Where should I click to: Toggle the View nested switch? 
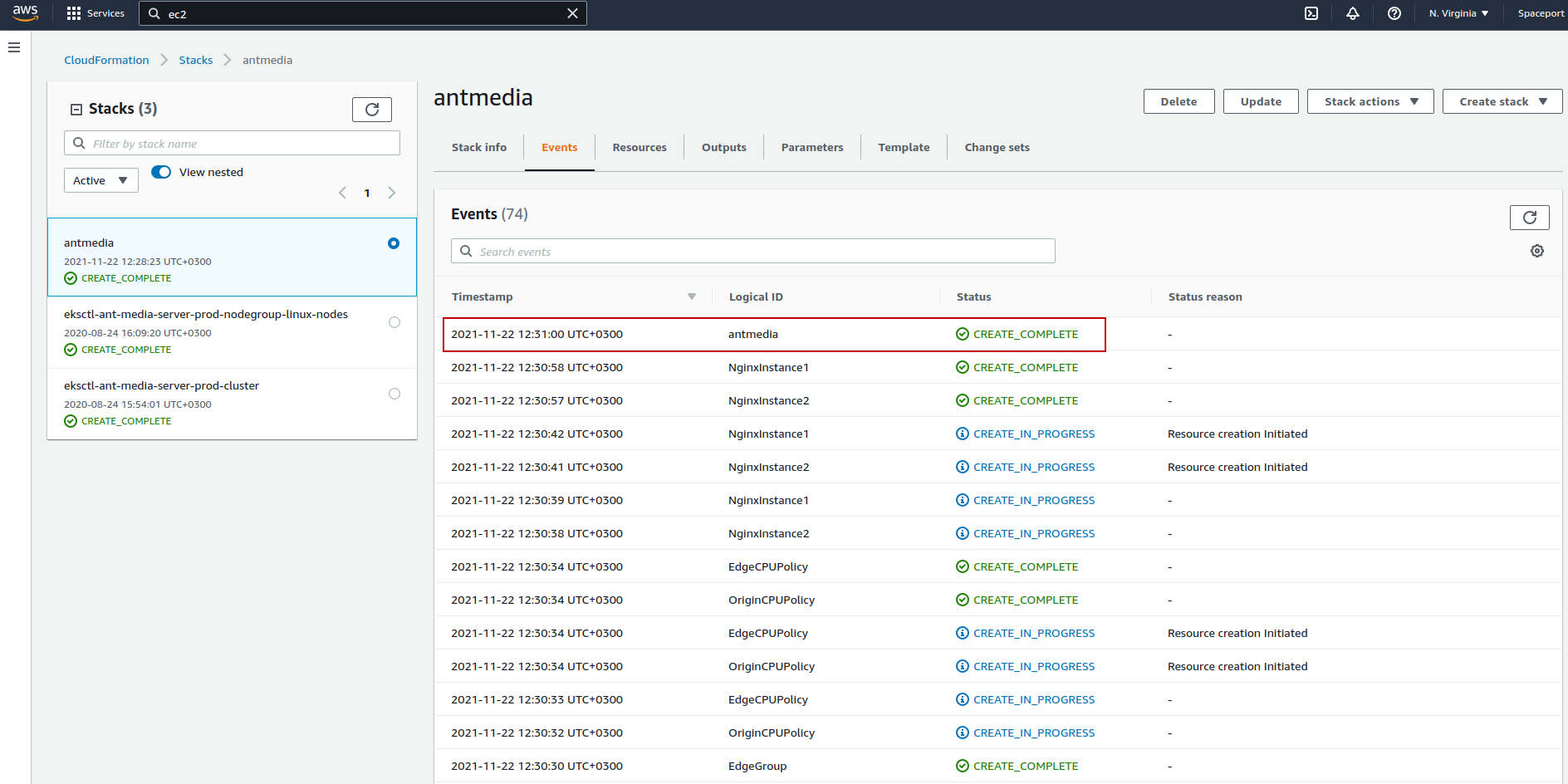click(x=161, y=172)
